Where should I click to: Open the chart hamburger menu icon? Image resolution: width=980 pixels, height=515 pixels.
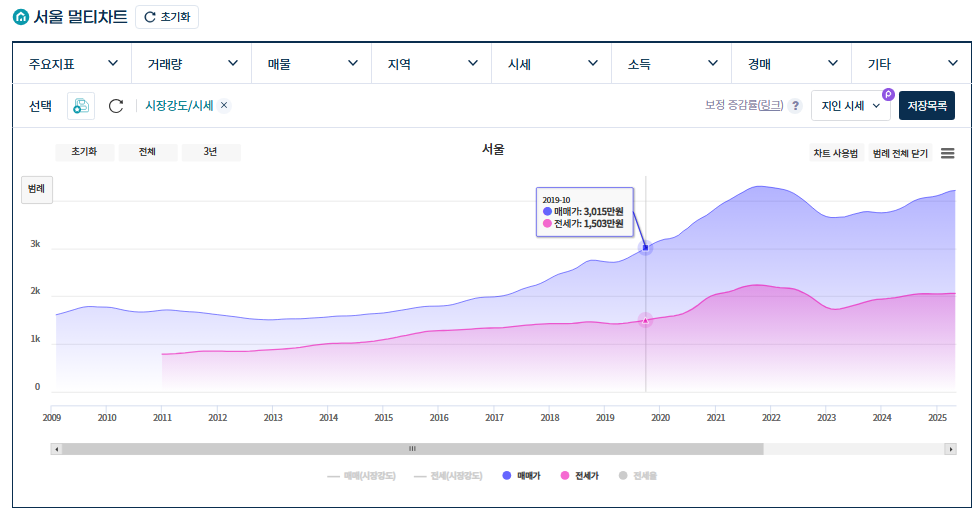[948, 153]
